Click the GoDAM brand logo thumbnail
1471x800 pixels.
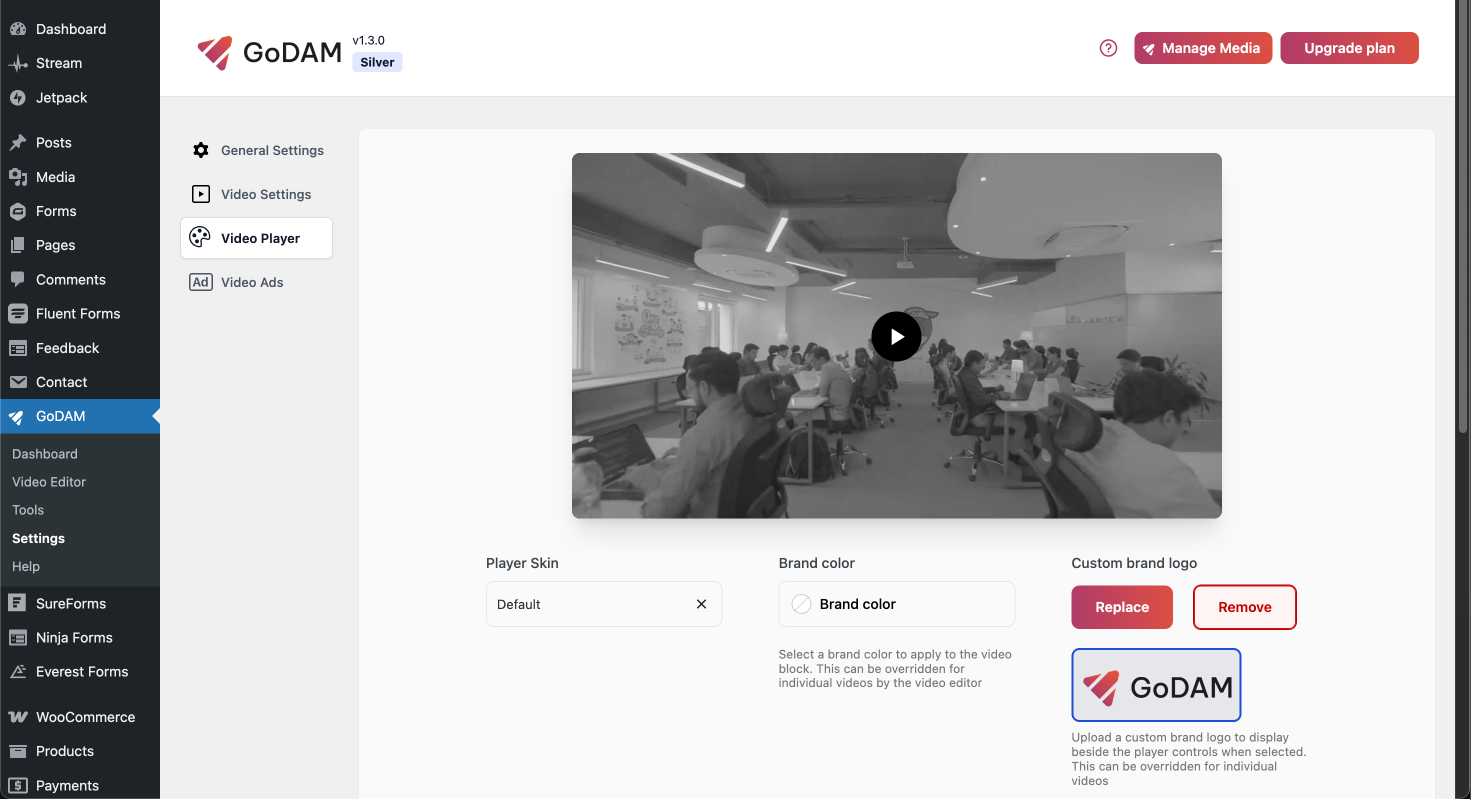pos(1156,685)
